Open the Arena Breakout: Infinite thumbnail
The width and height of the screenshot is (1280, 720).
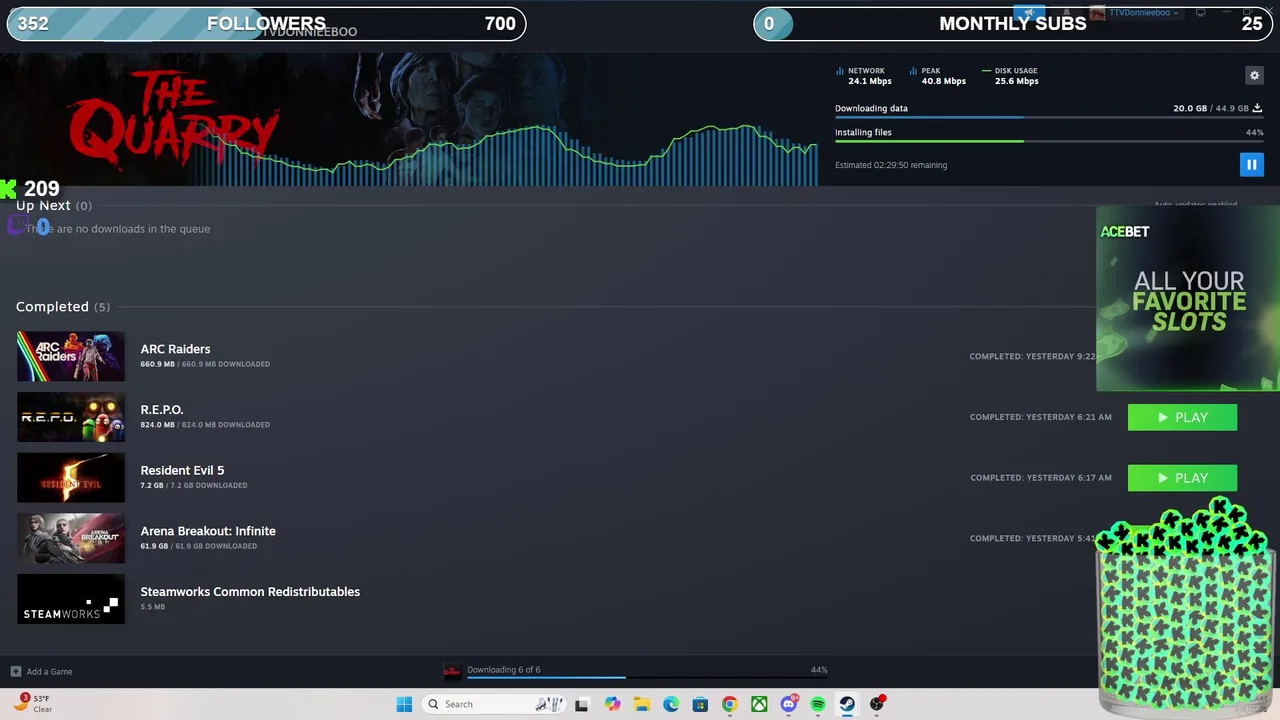tap(71, 538)
